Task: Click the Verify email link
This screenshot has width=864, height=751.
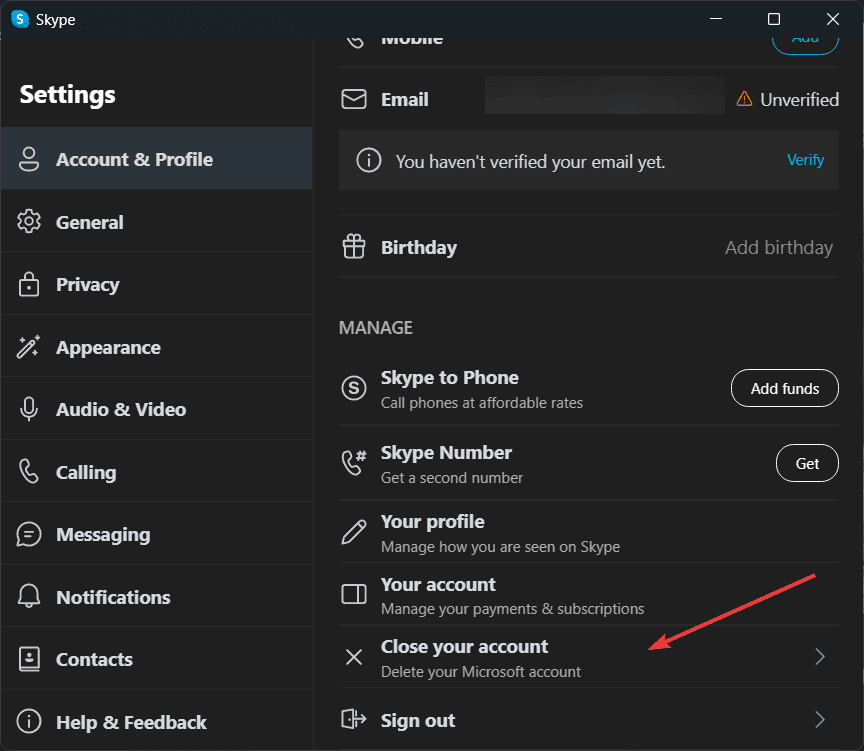Action: [805, 160]
